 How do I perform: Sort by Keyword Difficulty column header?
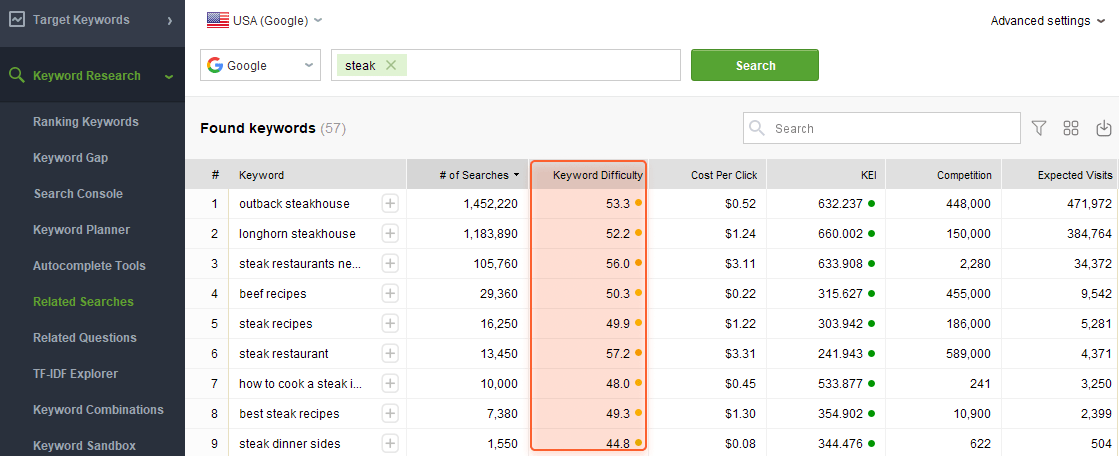[x=589, y=175]
